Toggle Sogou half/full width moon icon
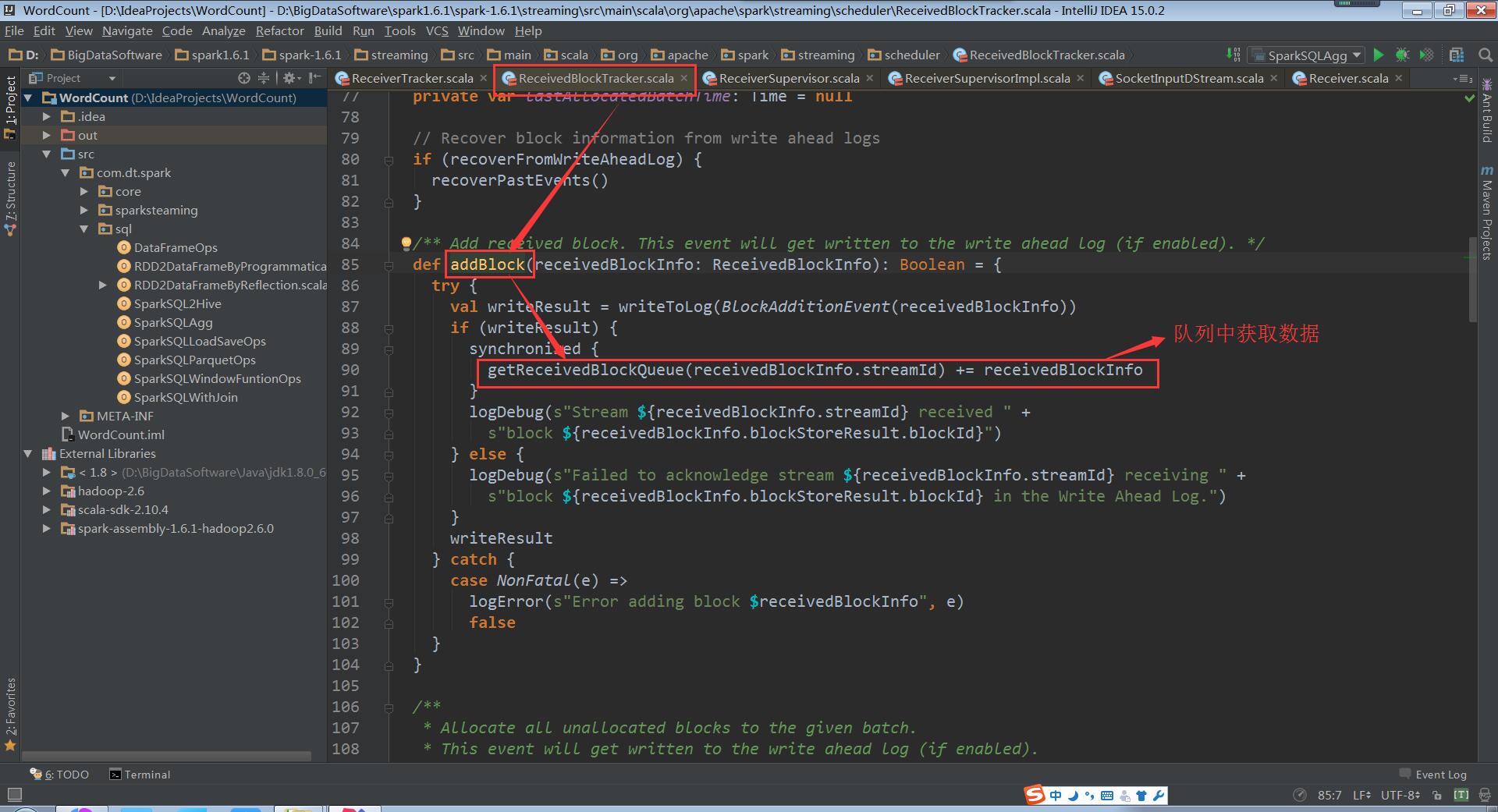 1073,796
